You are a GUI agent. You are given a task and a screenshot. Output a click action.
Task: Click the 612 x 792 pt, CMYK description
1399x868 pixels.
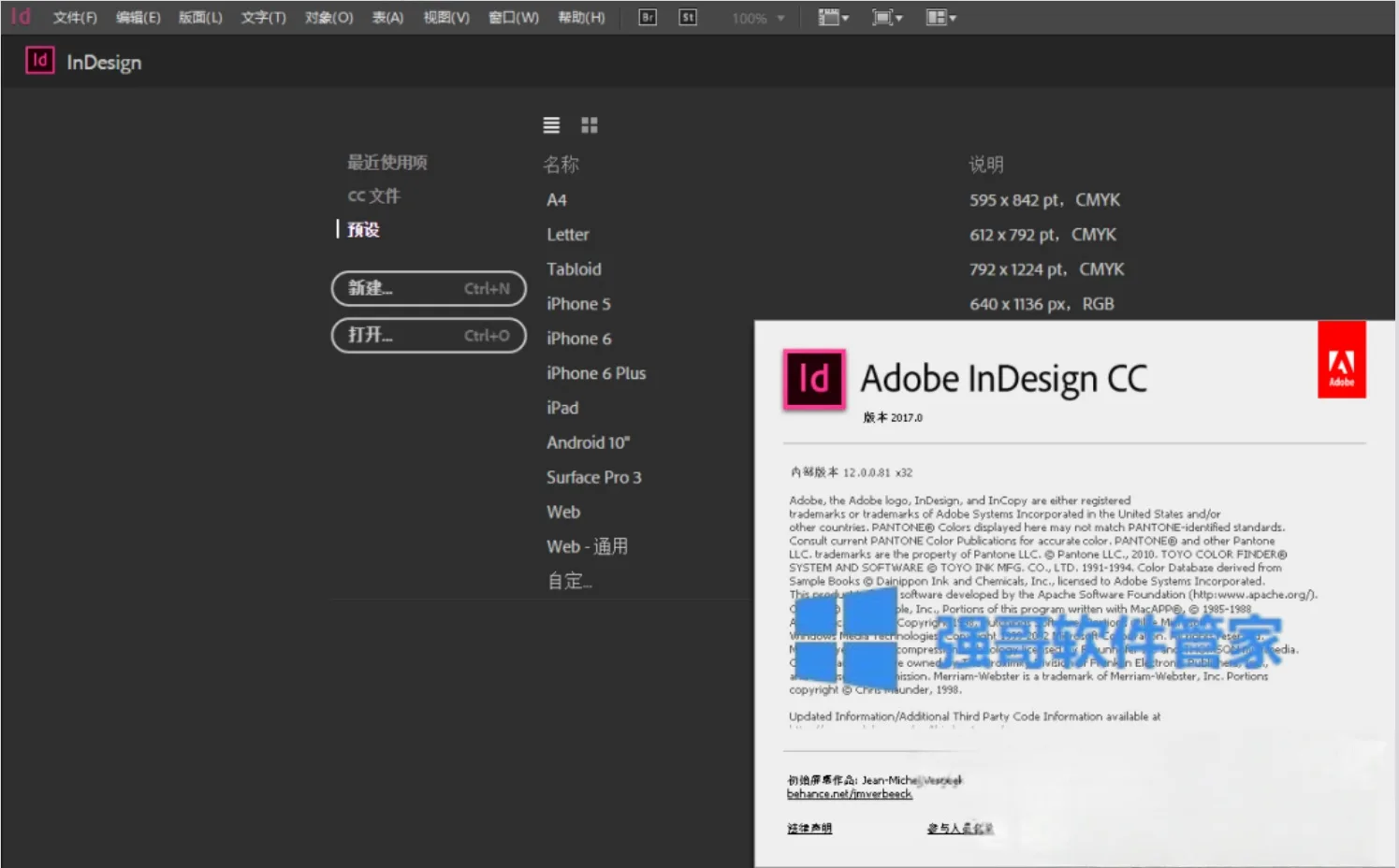tap(1042, 235)
